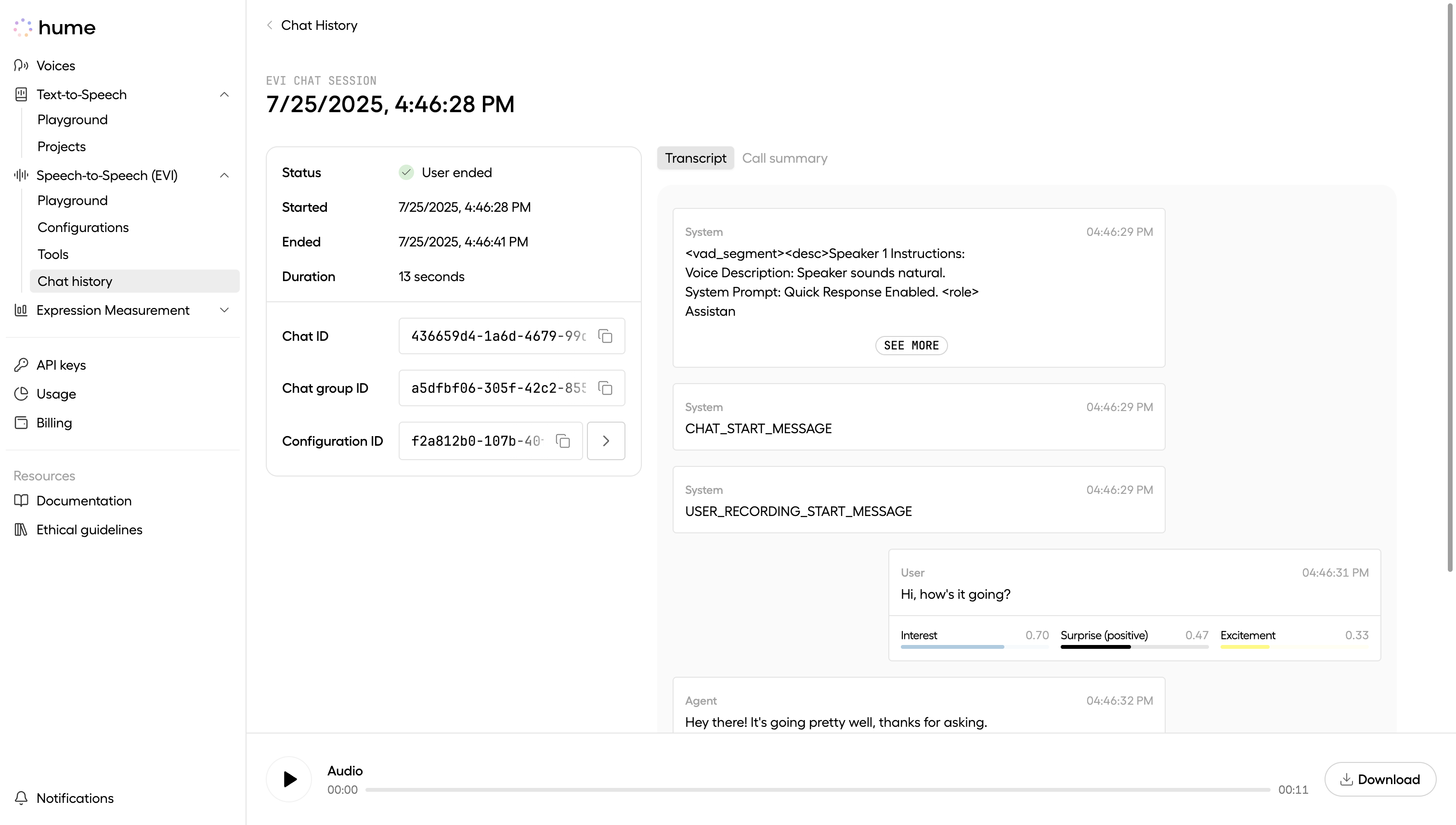The height and width of the screenshot is (825, 1456).
Task: Click the hume logo
Action: pyautogui.click(x=55, y=27)
